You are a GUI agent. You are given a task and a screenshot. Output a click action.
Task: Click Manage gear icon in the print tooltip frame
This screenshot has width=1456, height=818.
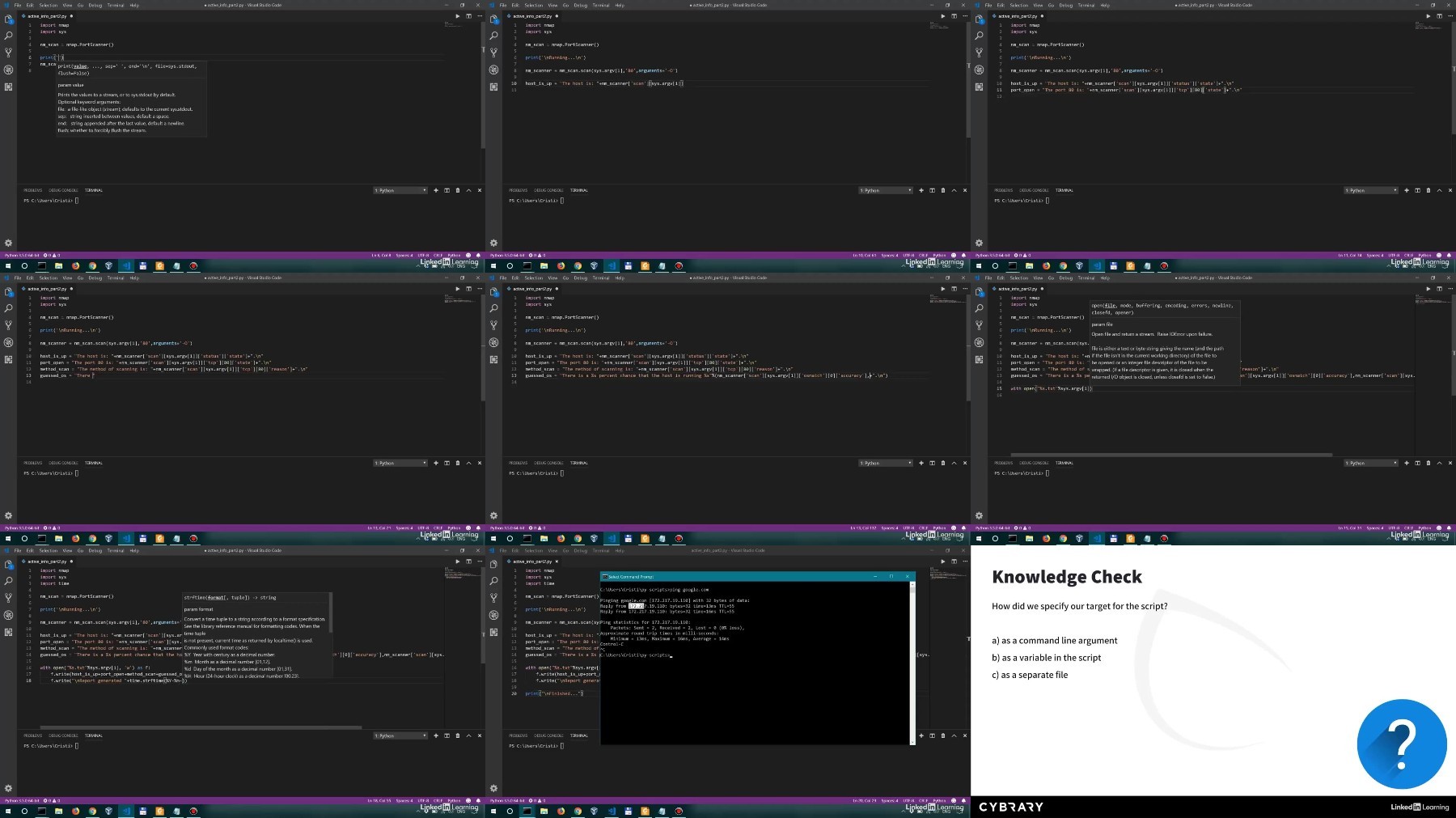point(8,243)
